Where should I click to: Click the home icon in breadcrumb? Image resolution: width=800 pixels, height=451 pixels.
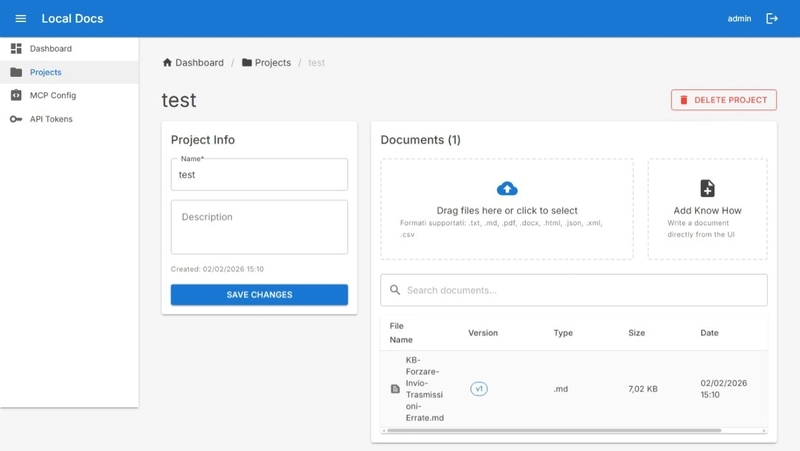point(167,63)
